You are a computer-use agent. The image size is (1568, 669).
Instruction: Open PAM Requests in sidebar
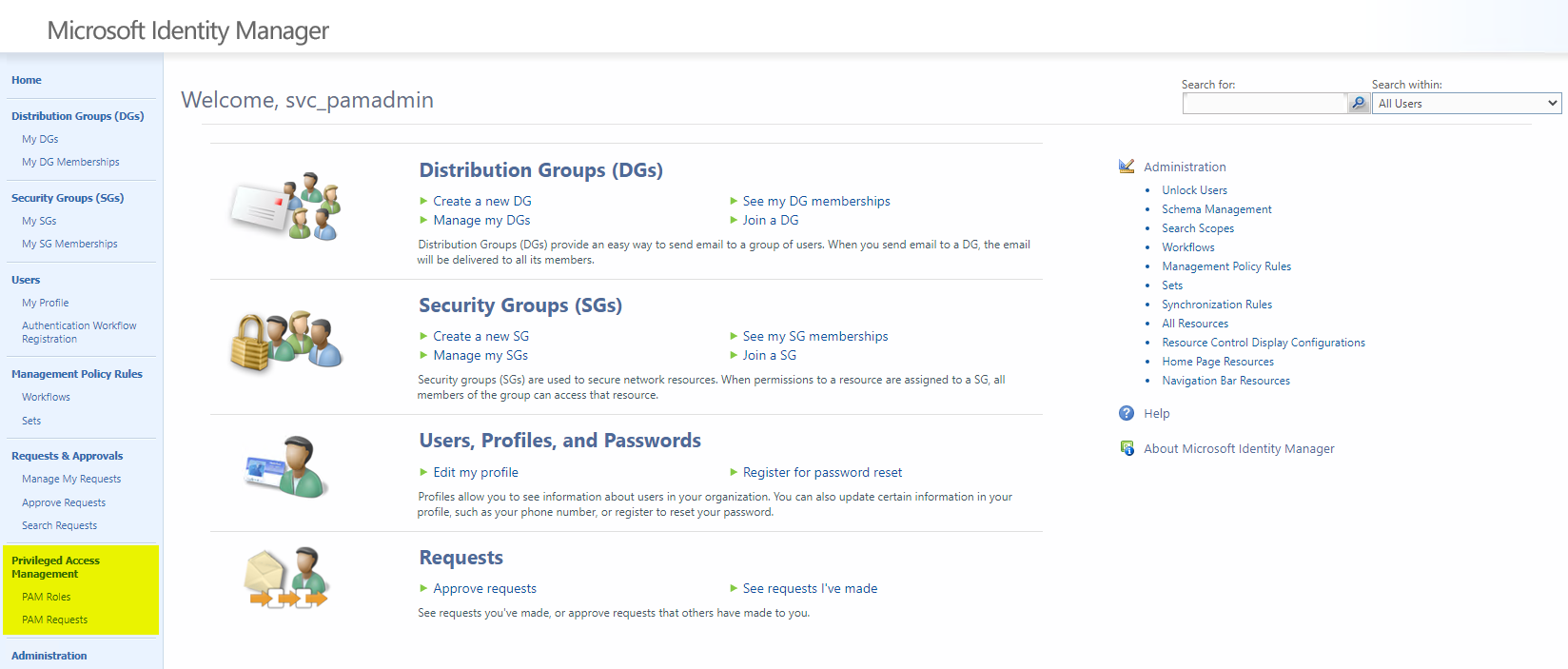(55, 620)
